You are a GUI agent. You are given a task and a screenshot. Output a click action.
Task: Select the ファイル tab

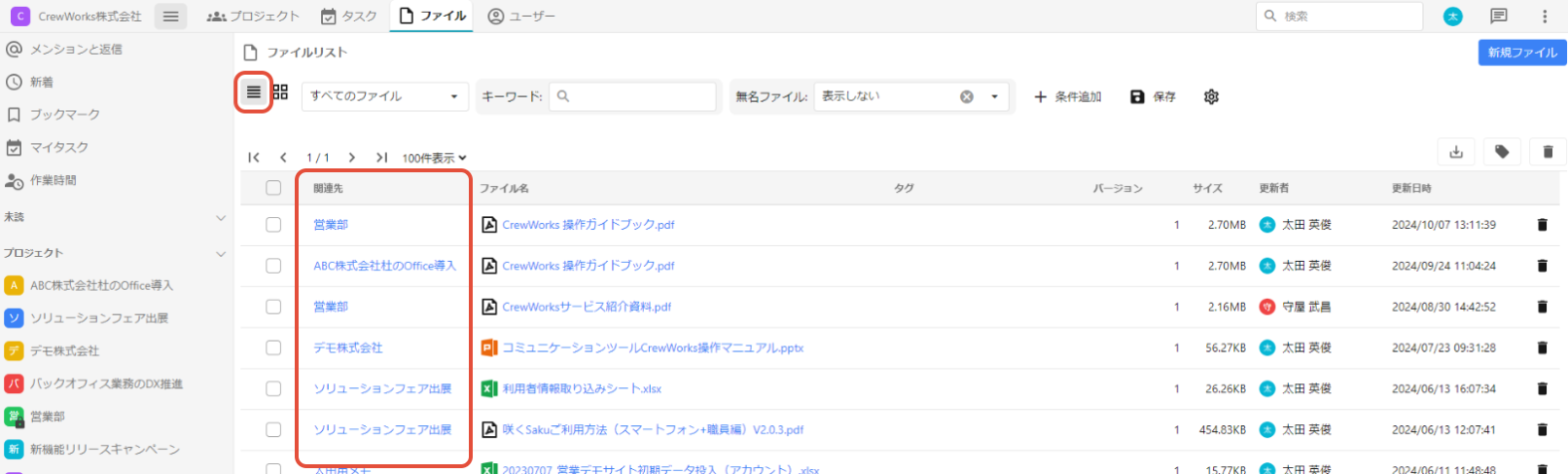(432, 17)
